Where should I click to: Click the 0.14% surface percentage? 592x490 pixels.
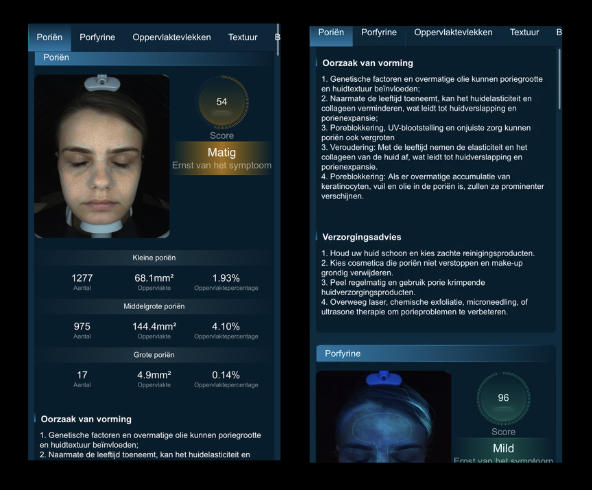click(226, 375)
